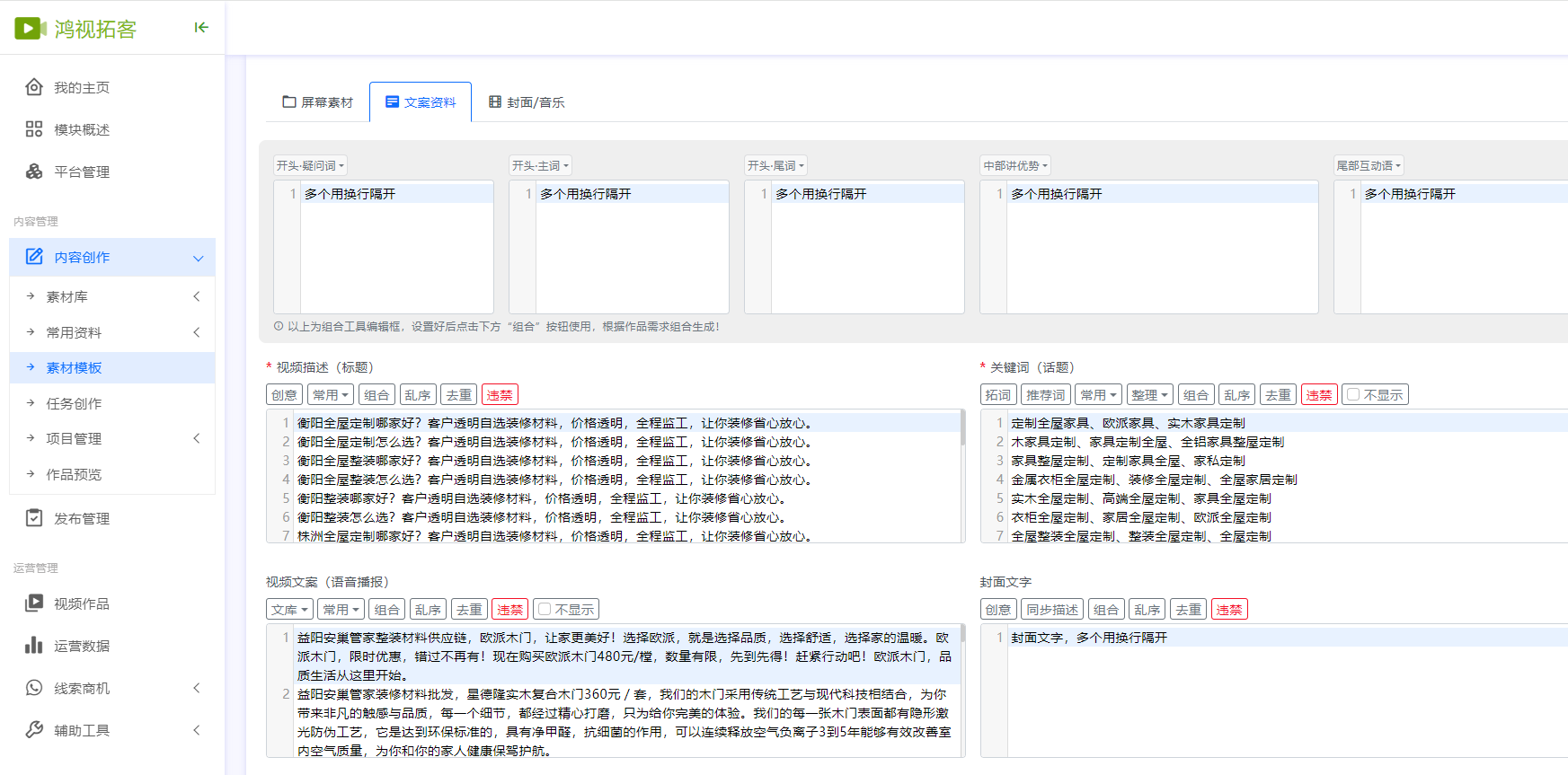
Task: Click the film icon on 封面/音乐 tab
Action: click(495, 102)
